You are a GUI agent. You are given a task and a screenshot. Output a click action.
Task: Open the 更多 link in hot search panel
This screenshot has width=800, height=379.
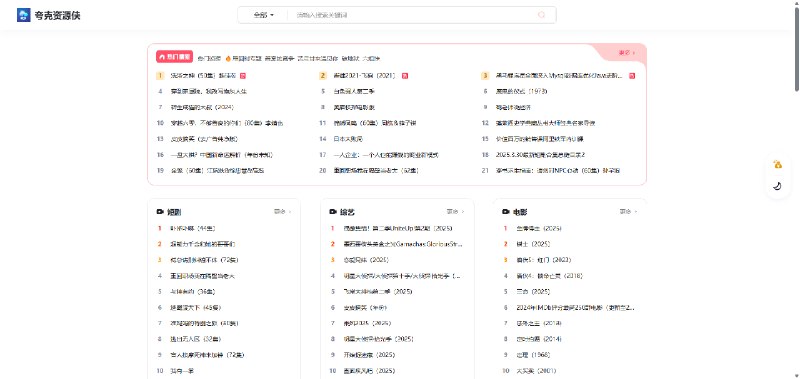[627, 53]
